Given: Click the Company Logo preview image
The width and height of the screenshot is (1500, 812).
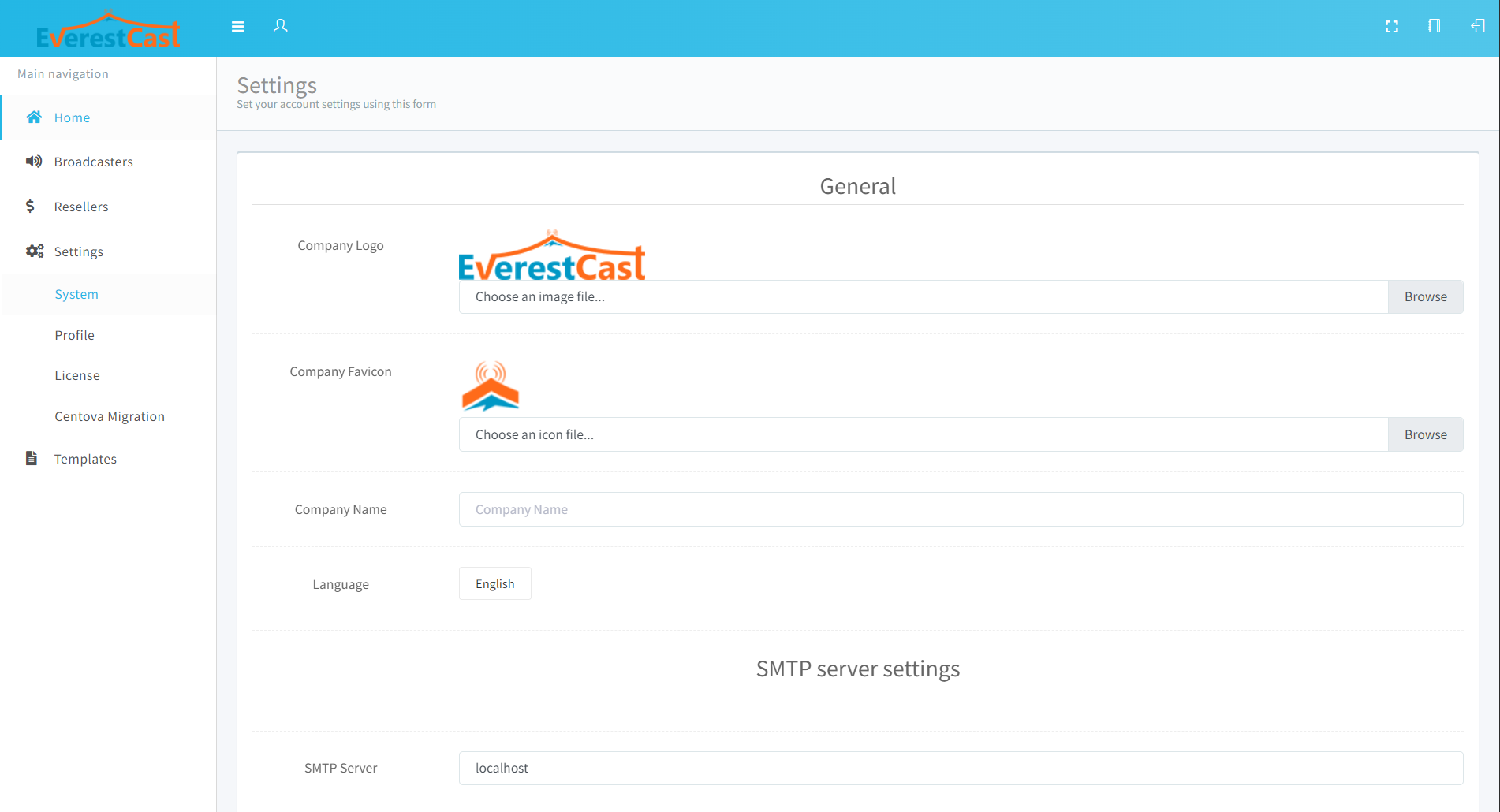Looking at the screenshot, I should point(552,255).
